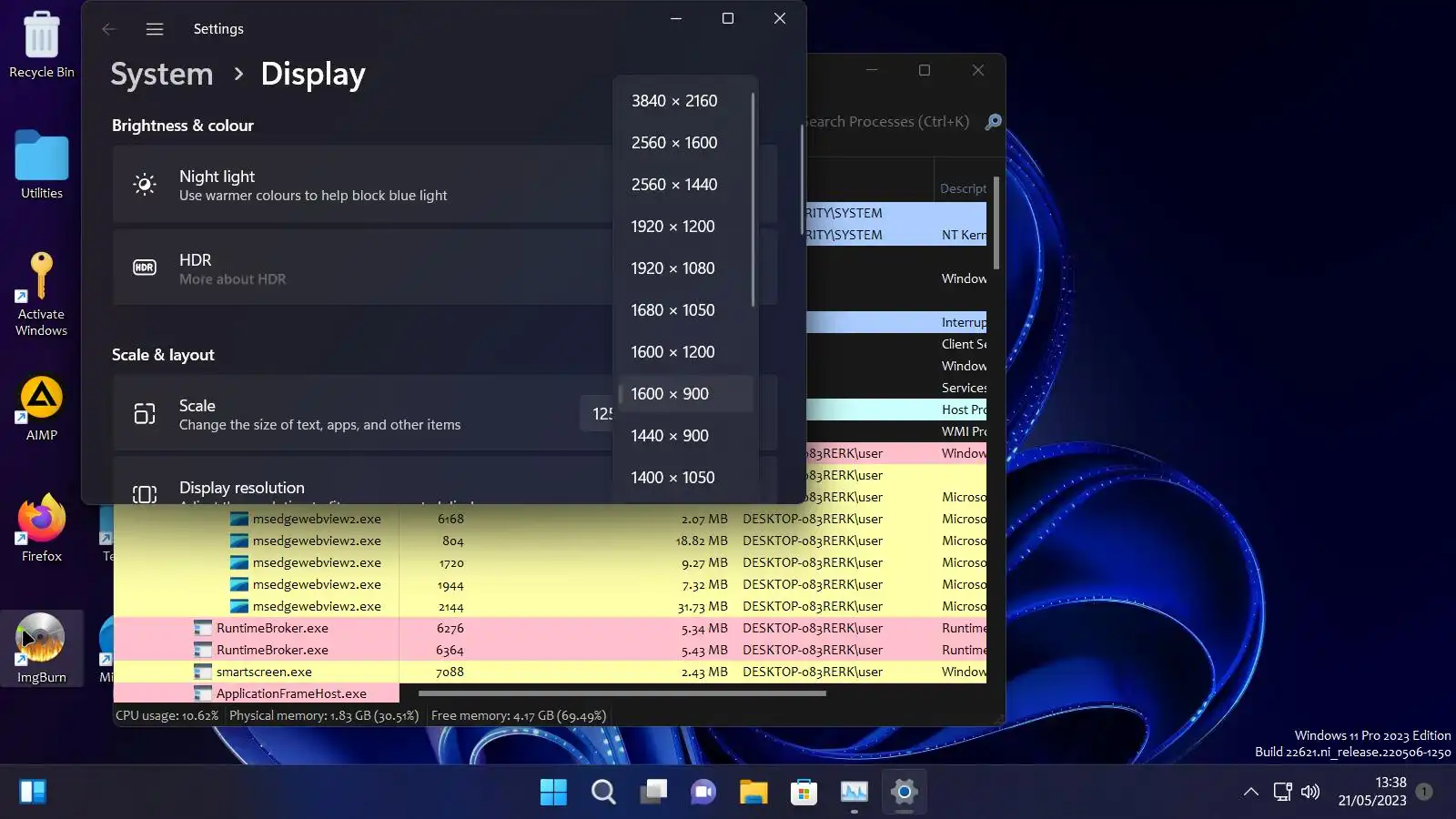The height and width of the screenshot is (819, 1456).
Task: Click the Activate Windows key shortcut
Action: 42,294
